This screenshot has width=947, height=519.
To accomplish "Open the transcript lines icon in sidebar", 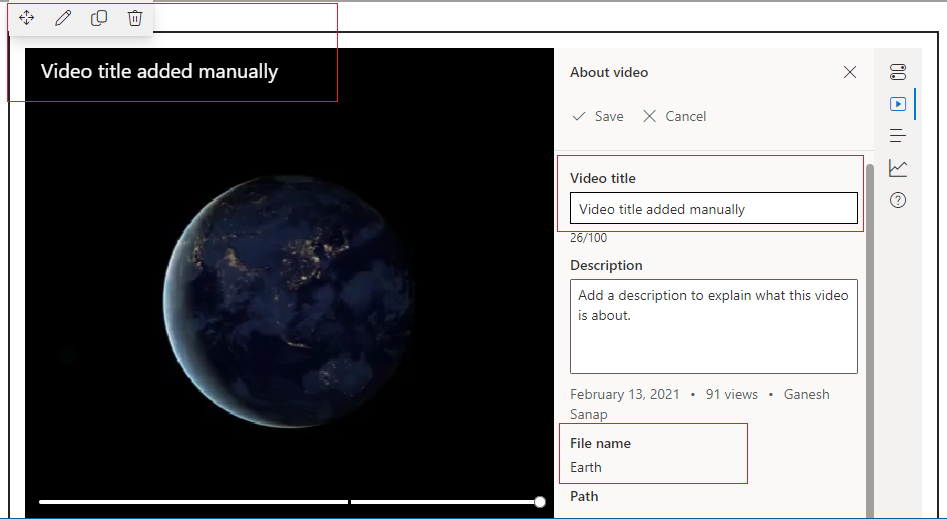I will pyautogui.click(x=898, y=135).
